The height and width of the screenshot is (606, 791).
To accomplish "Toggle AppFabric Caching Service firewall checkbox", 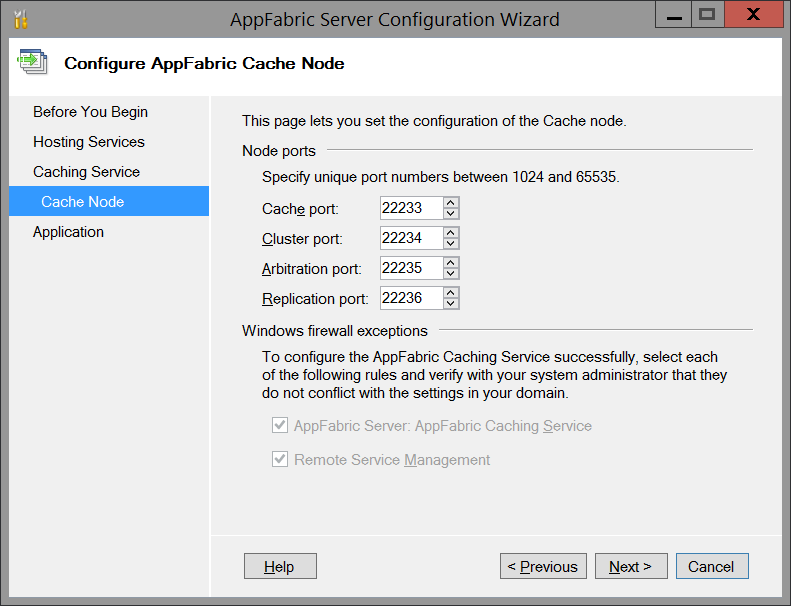I will [x=280, y=425].
